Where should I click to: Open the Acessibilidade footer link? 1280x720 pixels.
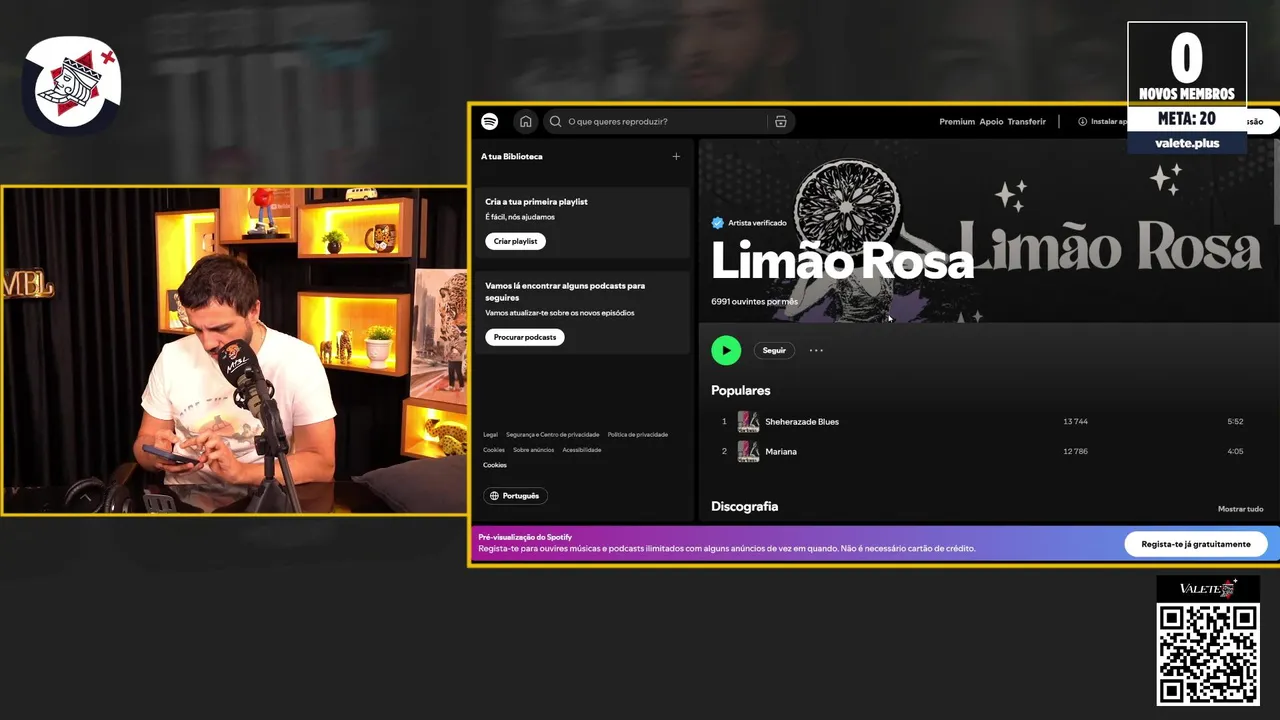582,450
